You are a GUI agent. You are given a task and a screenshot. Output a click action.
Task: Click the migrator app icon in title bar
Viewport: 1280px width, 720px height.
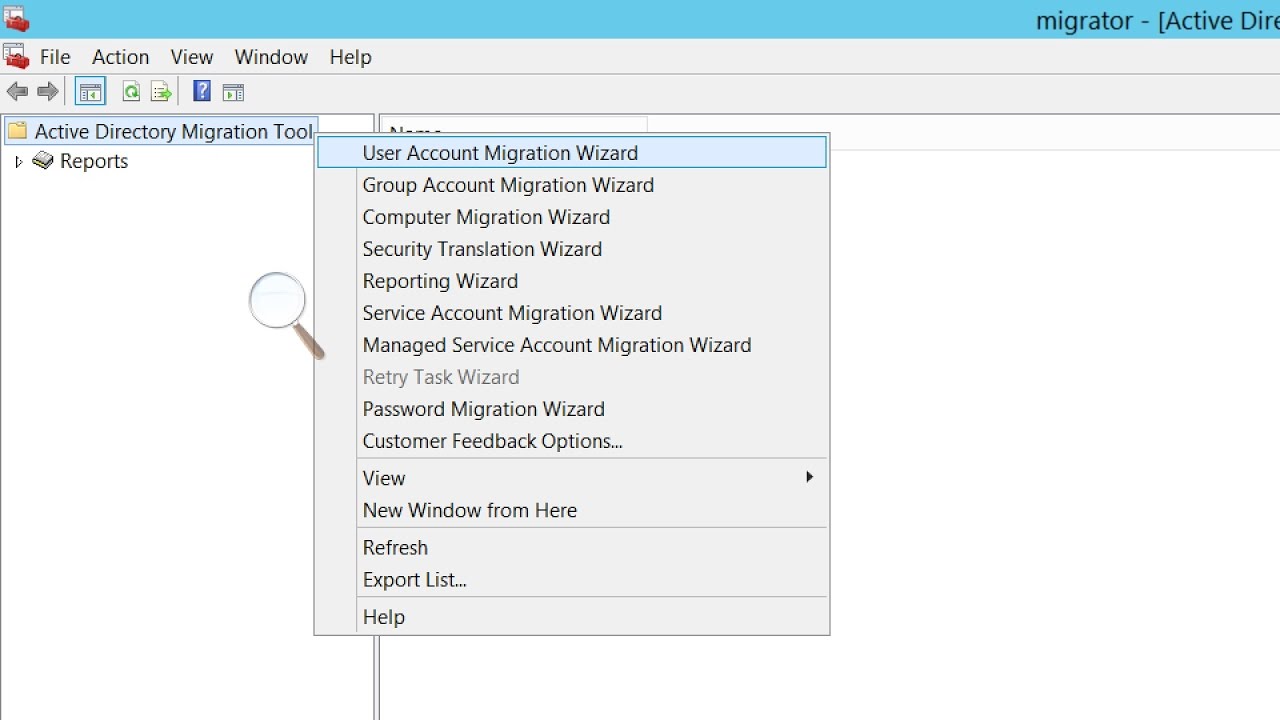pyautogui.click(x=16, y=18)
